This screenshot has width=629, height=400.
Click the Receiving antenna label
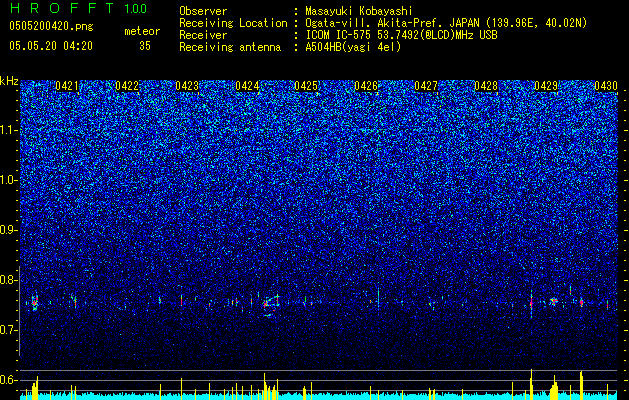coord(230,47)
